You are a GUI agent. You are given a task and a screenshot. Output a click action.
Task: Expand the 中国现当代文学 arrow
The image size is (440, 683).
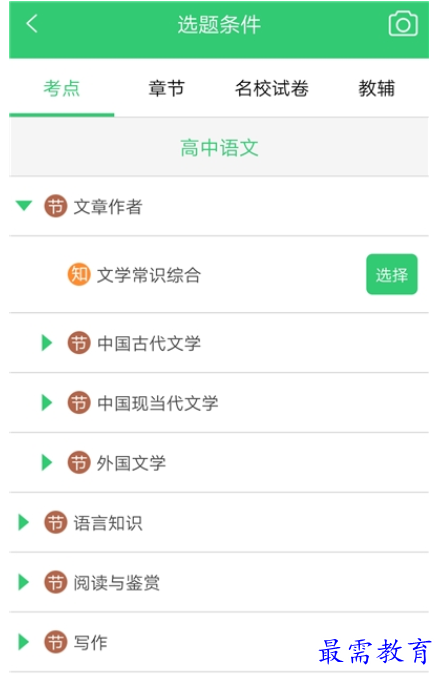(x=47, y=402)
